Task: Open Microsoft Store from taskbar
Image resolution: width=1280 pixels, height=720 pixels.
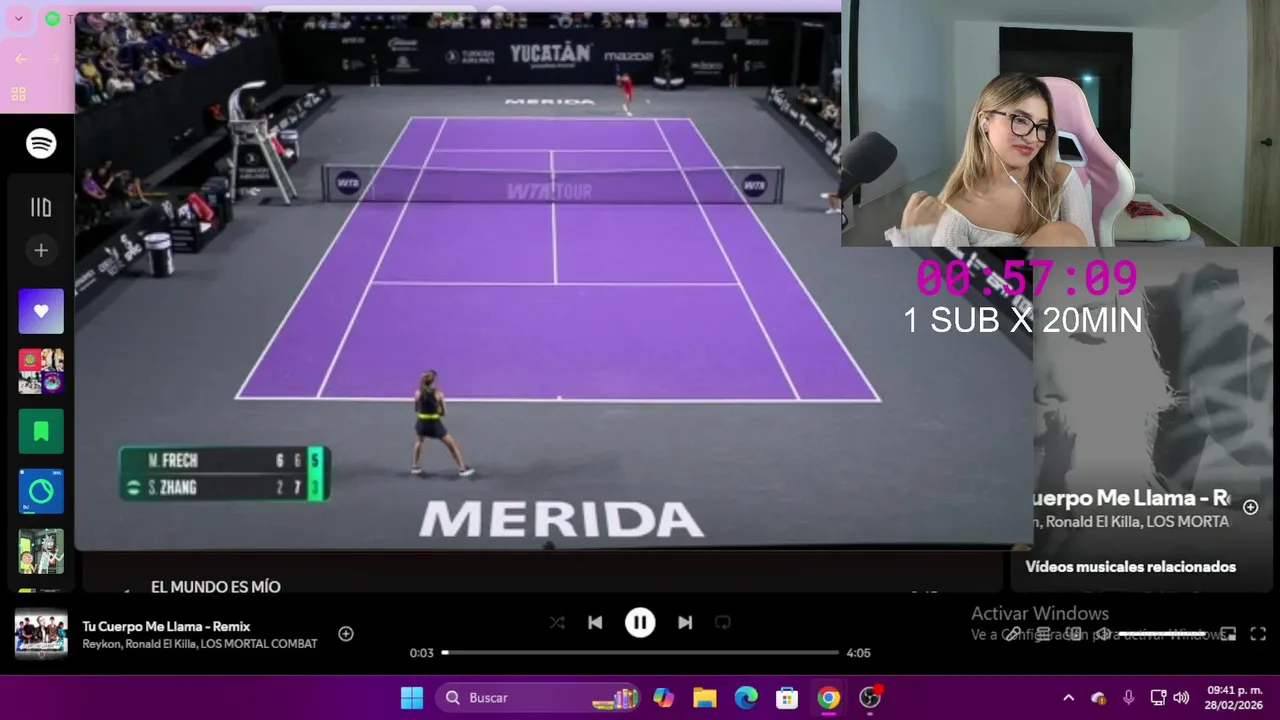Action: [x=787, y=698]
